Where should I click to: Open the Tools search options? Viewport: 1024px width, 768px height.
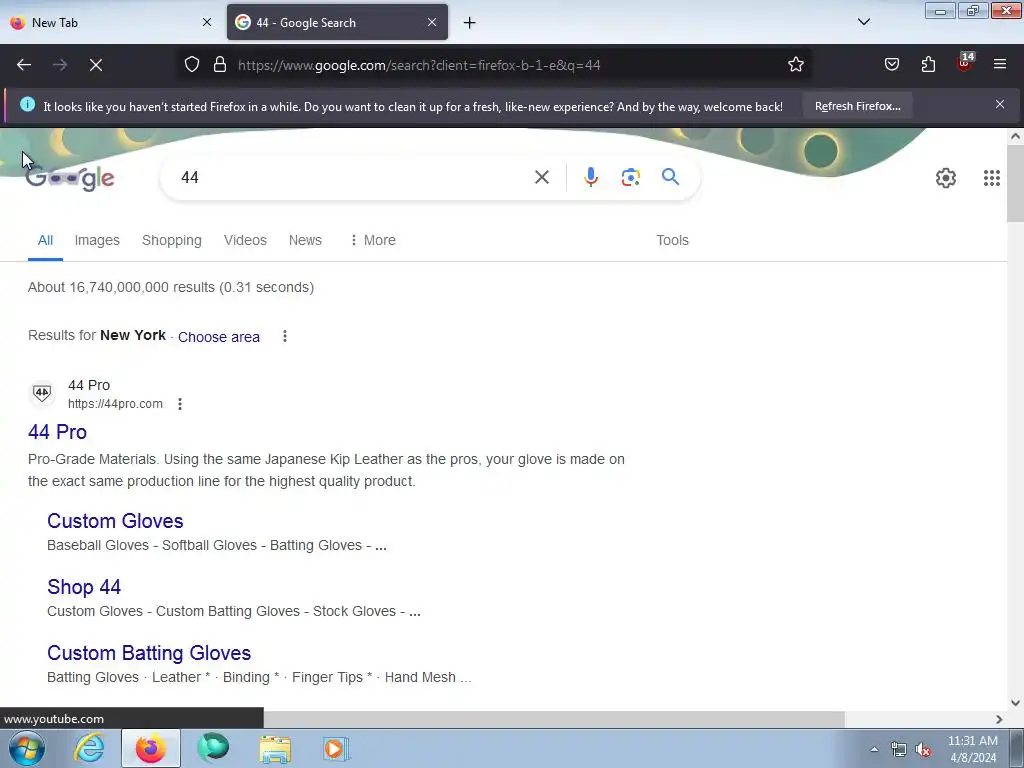[x=672, y=240]
